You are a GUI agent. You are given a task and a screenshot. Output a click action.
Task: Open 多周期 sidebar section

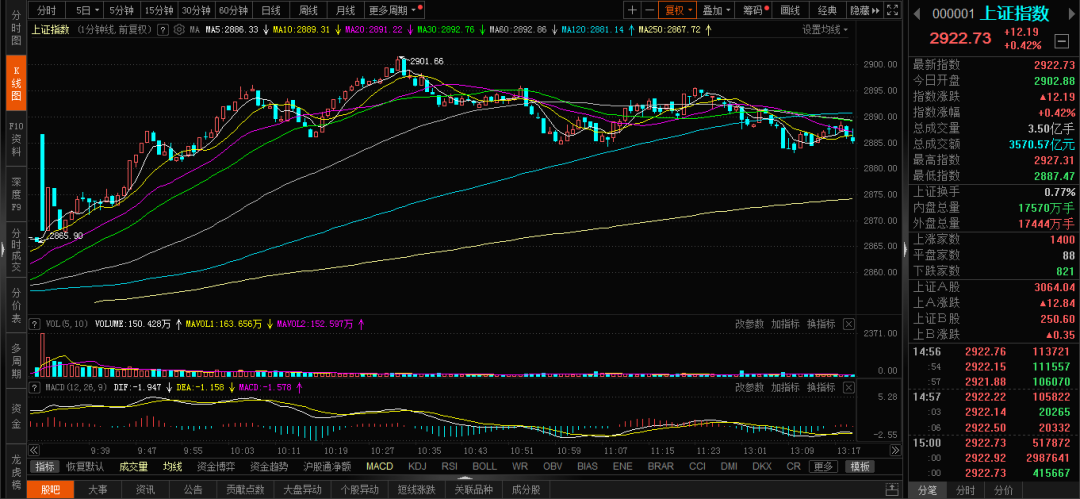coord(16,362)
